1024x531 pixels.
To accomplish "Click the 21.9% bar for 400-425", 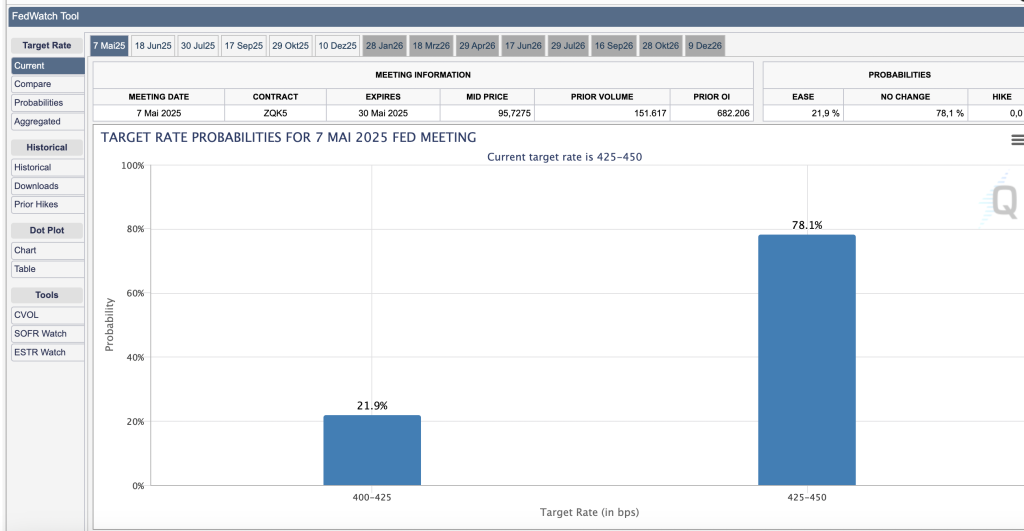I will click(372, 450).
